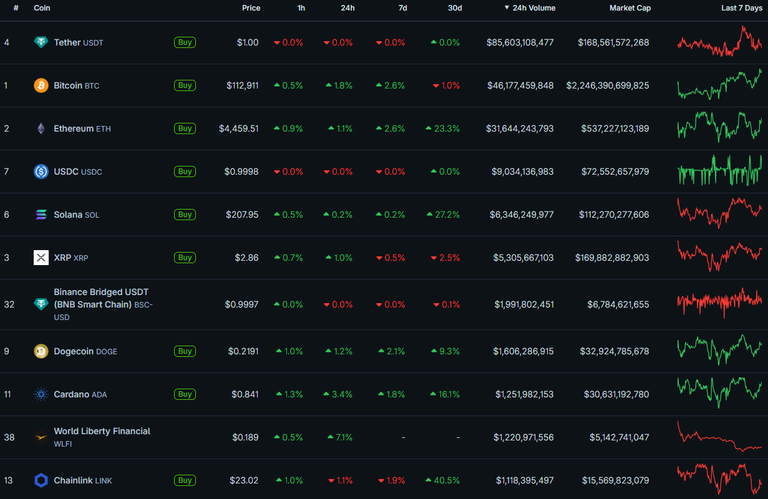View XRP 7-day sparkline chart
Viewport: 768px width, 499px height.
pos(720,256)
